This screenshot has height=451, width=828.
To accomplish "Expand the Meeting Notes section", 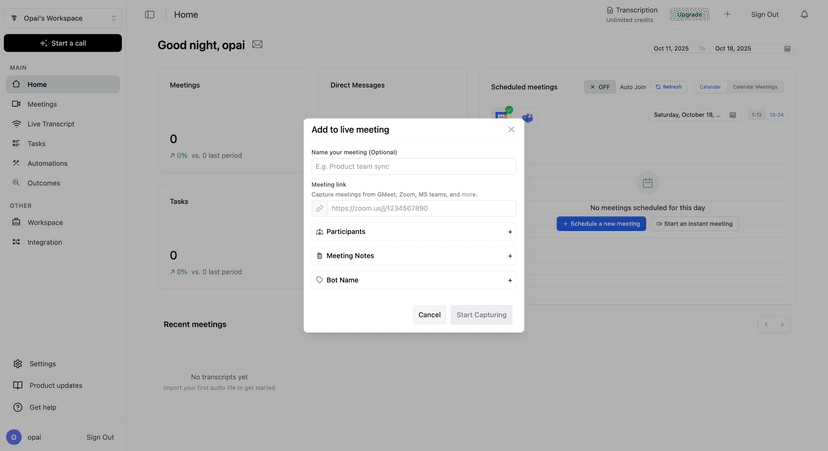I will (413, 256).
